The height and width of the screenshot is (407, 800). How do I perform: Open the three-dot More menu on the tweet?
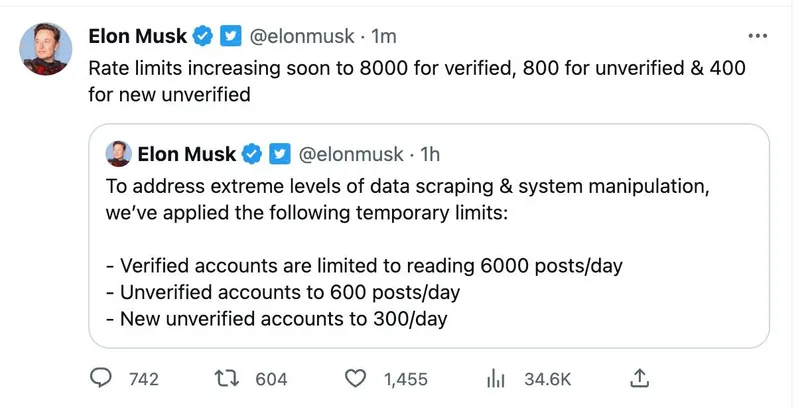click(x=757, y=36)
